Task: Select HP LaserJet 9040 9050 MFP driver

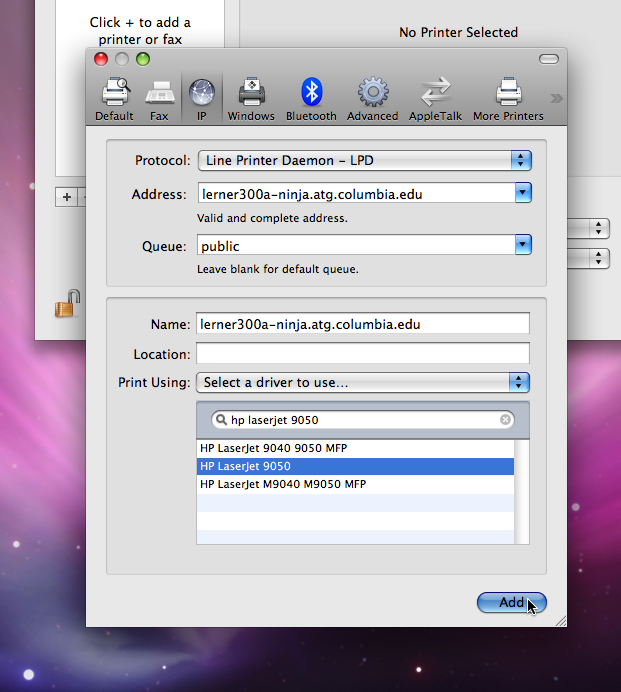Action: 355,448
